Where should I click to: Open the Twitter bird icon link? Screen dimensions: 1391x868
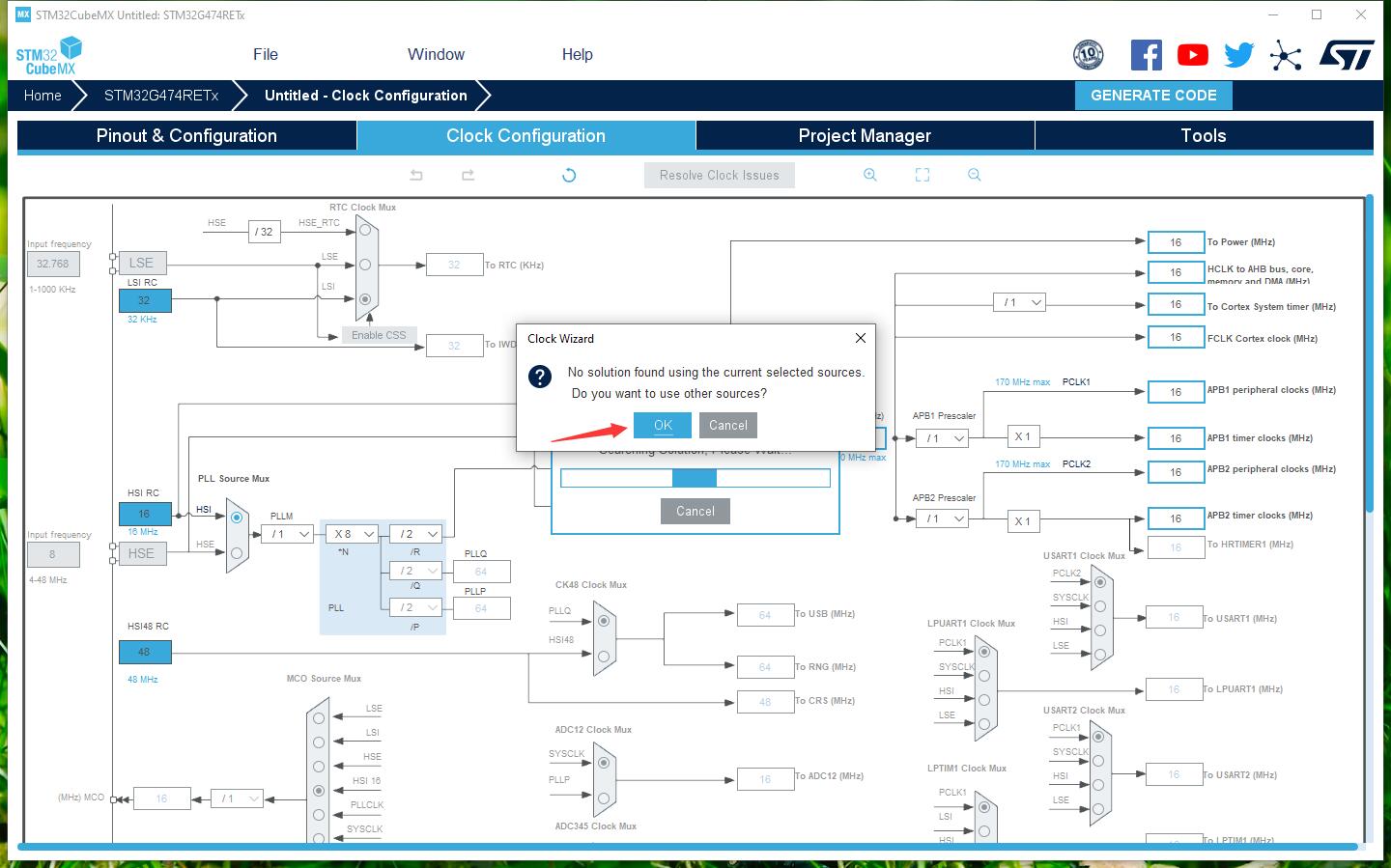pos(1238,55)
